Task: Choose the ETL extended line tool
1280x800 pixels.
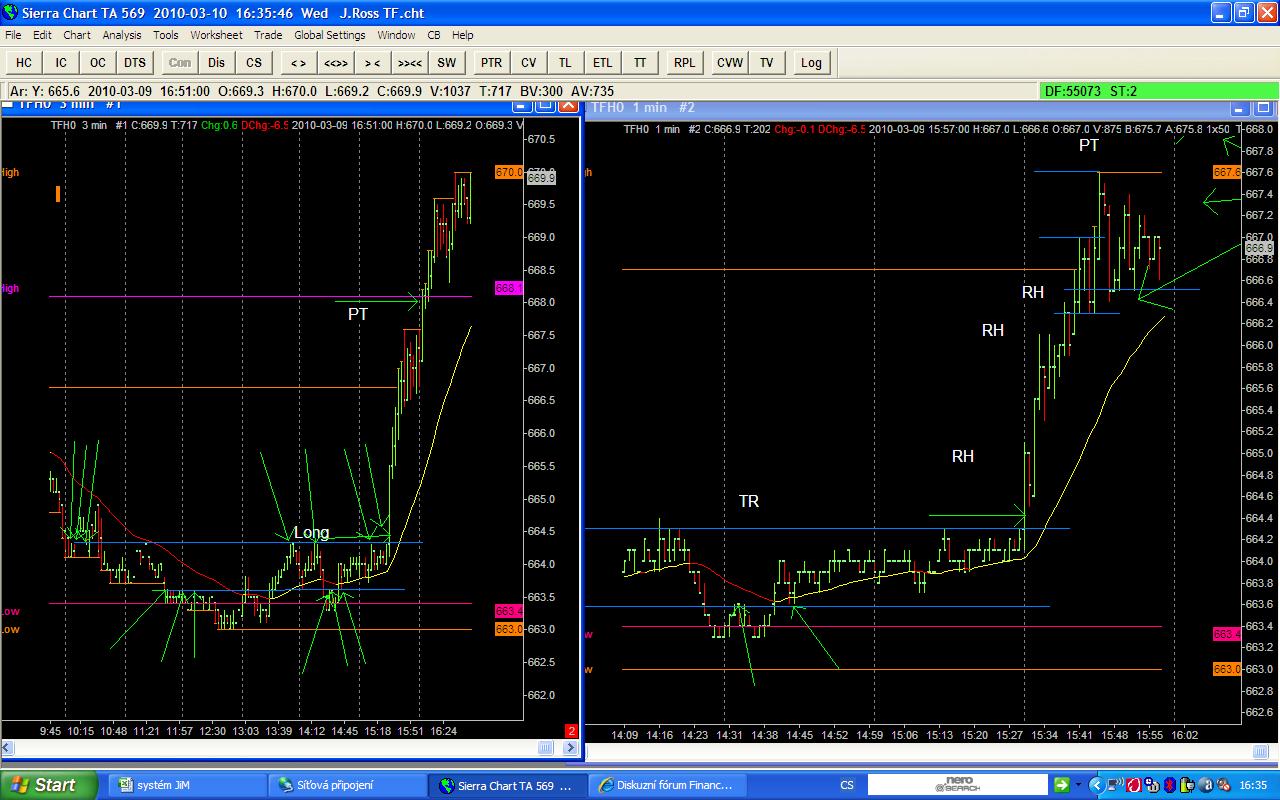Action: coord(602,62)
